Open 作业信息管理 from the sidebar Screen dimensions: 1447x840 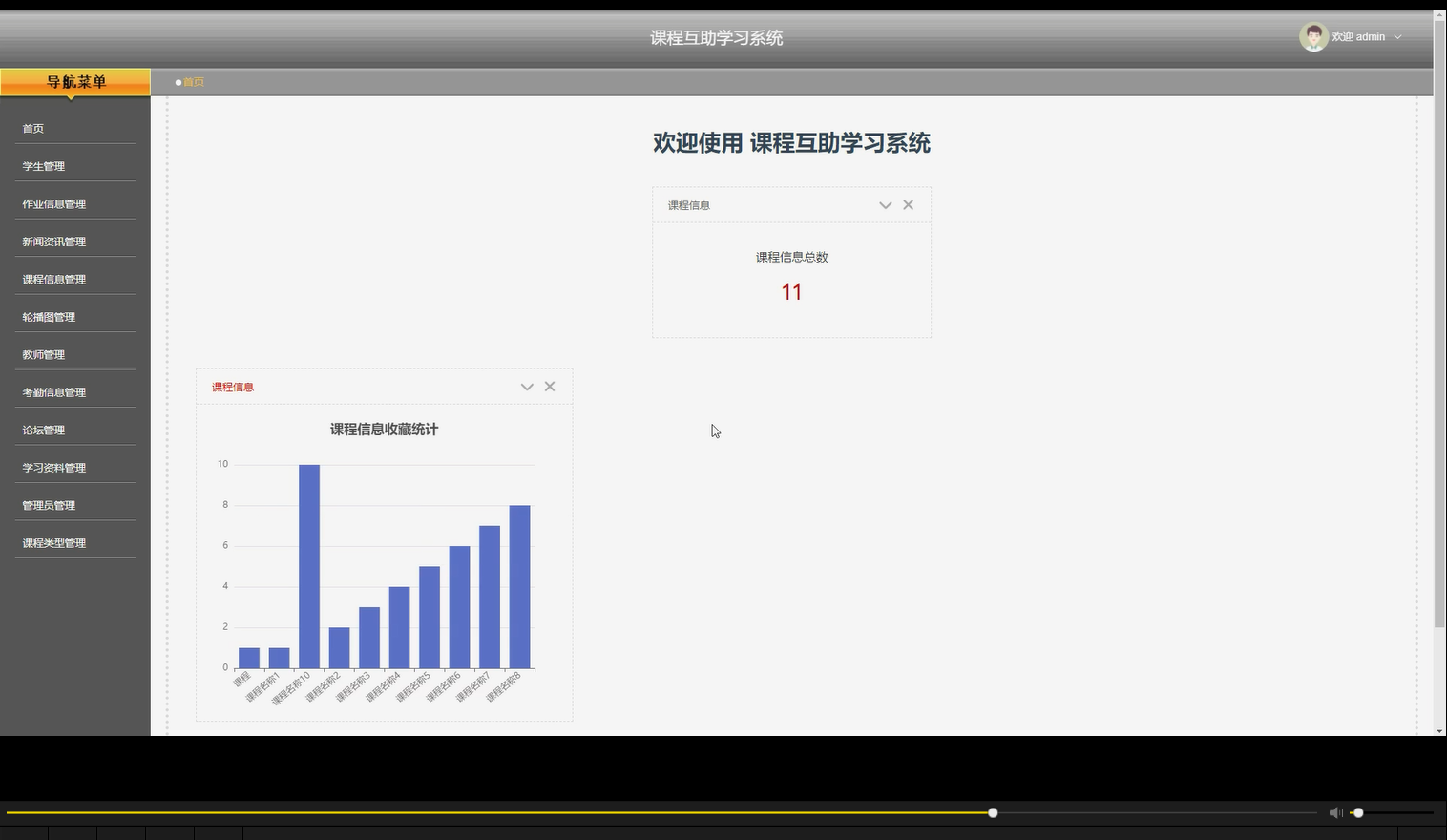tap(53, 202)
